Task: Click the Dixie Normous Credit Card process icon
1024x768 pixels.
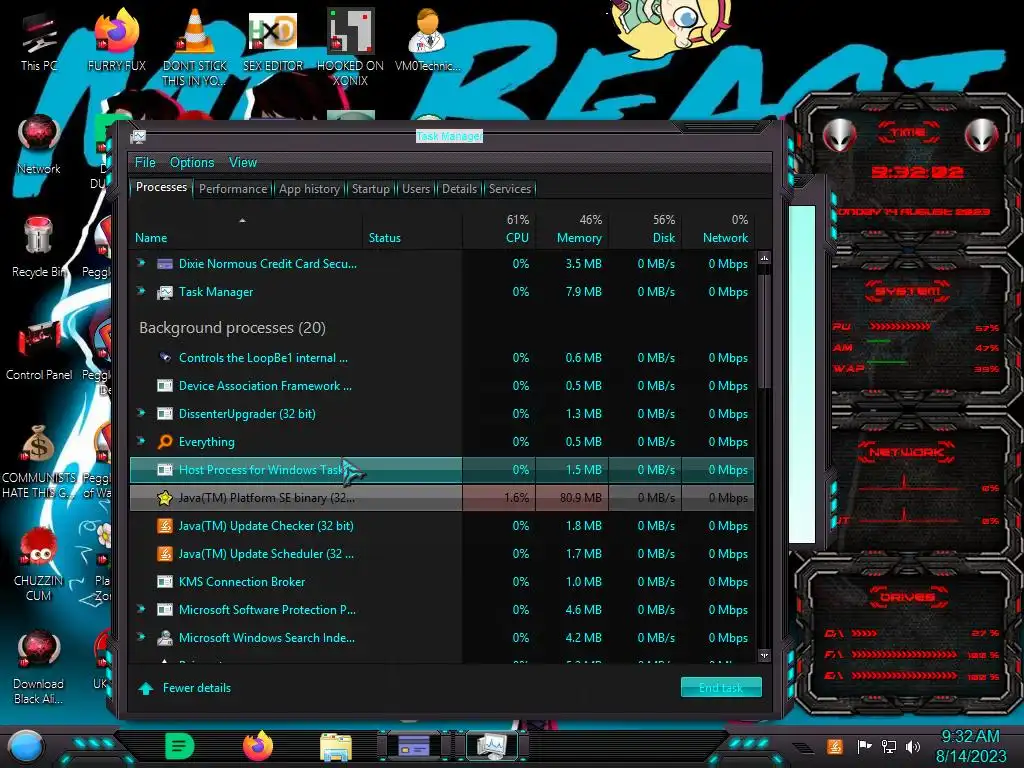Action: [165, 264]
